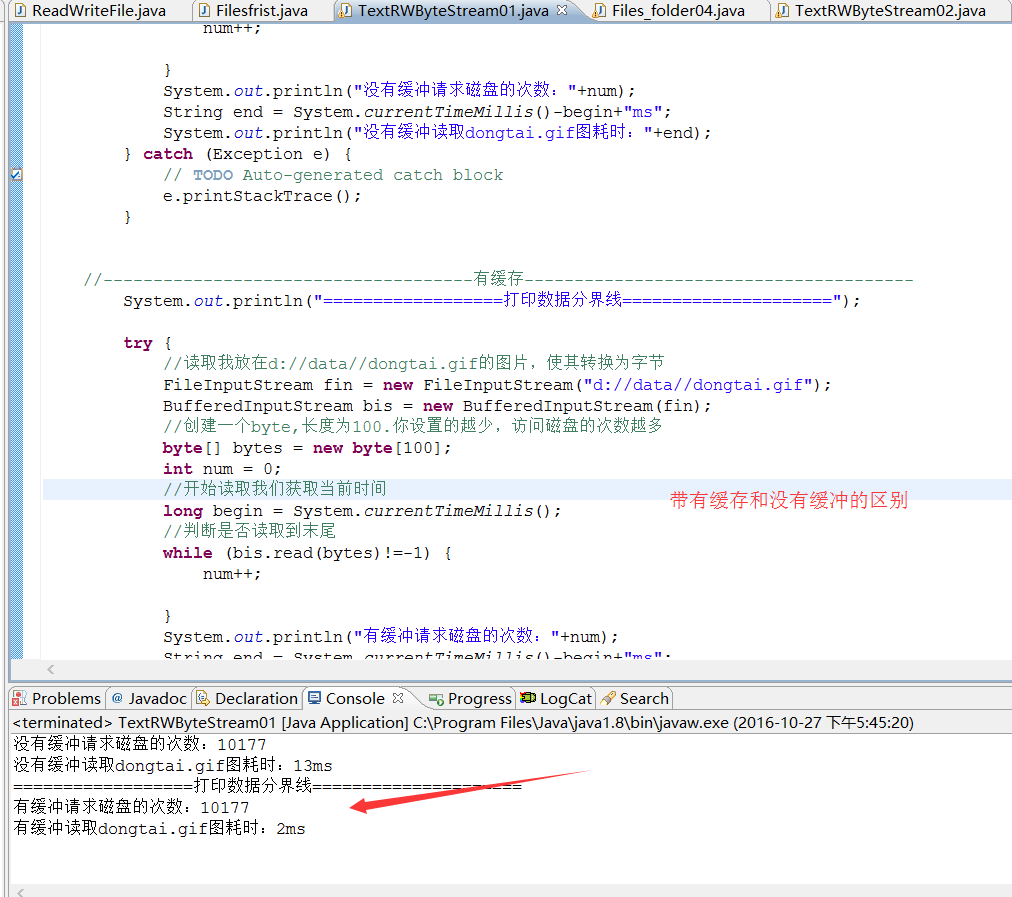Click the 'TODO Auto-generated catch block' comment
This screenshot has height=897, width=1012.
(x=333, y=175)
